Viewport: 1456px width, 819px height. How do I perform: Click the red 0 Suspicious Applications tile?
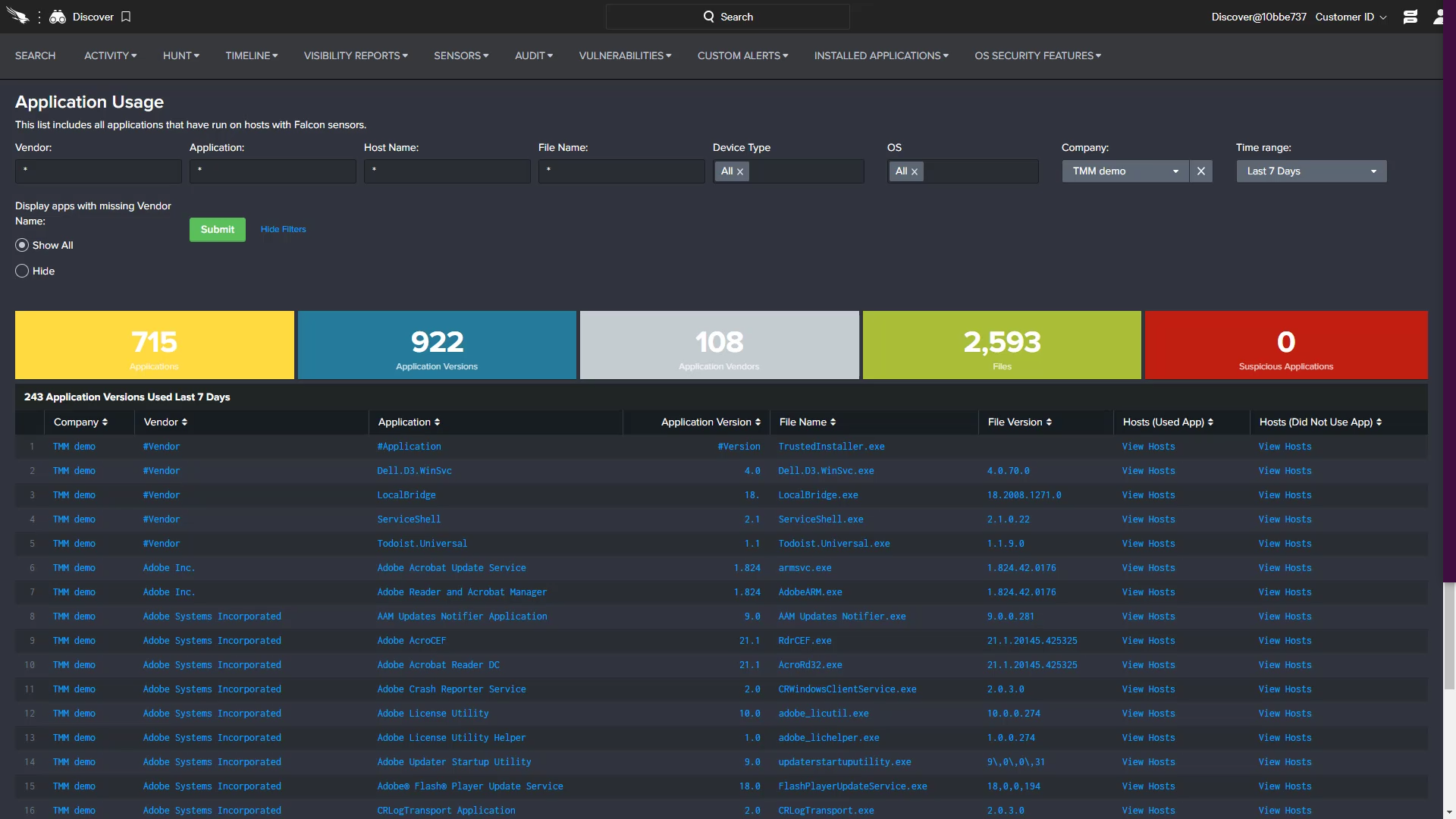1286,345
